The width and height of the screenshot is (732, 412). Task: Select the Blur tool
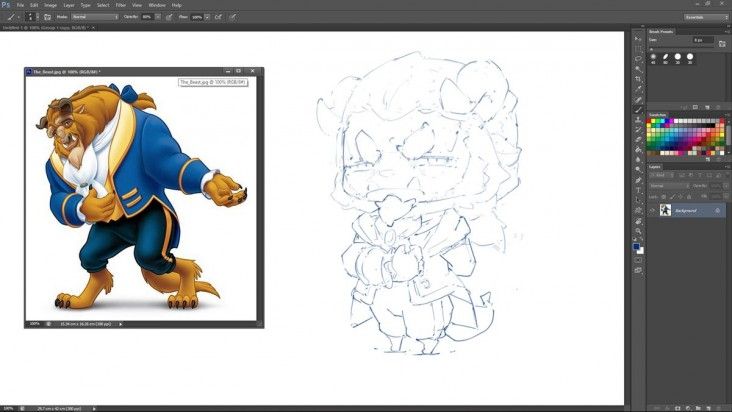pos(638,159)
